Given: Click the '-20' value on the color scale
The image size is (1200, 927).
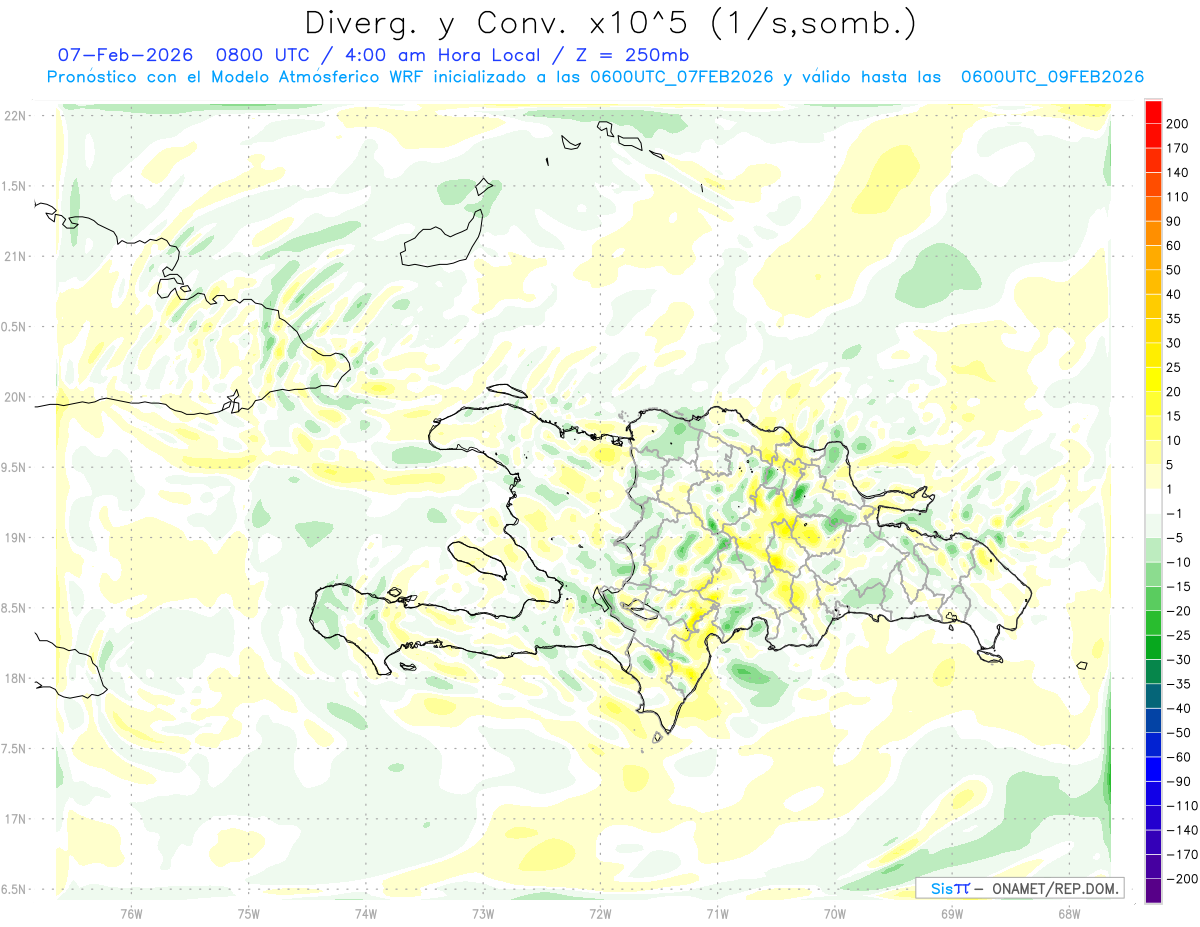Looking at the screenshot, I should coord(1181,611).
